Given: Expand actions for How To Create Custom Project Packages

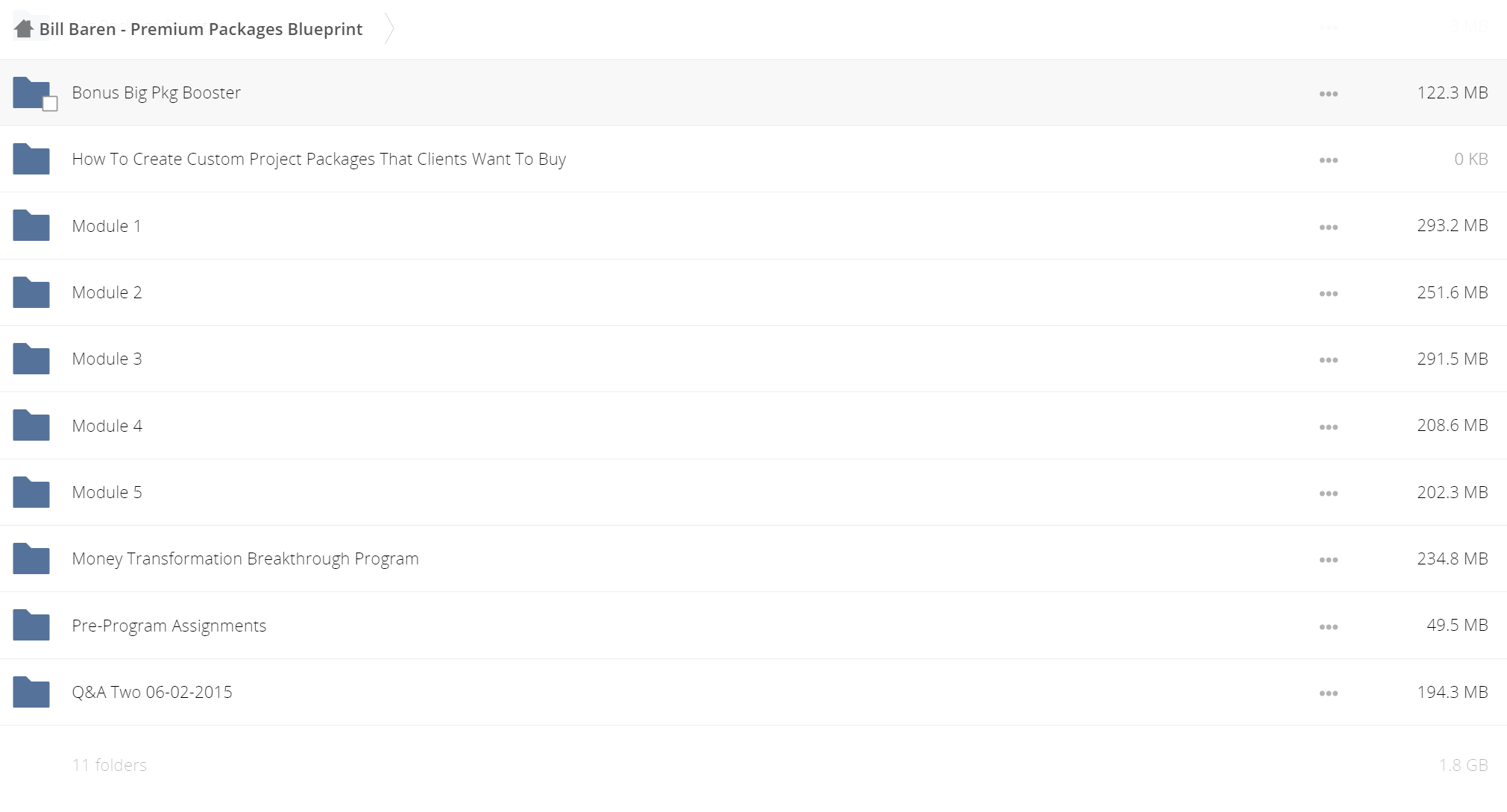Looking at the screenshot, I should point(1328,160).
